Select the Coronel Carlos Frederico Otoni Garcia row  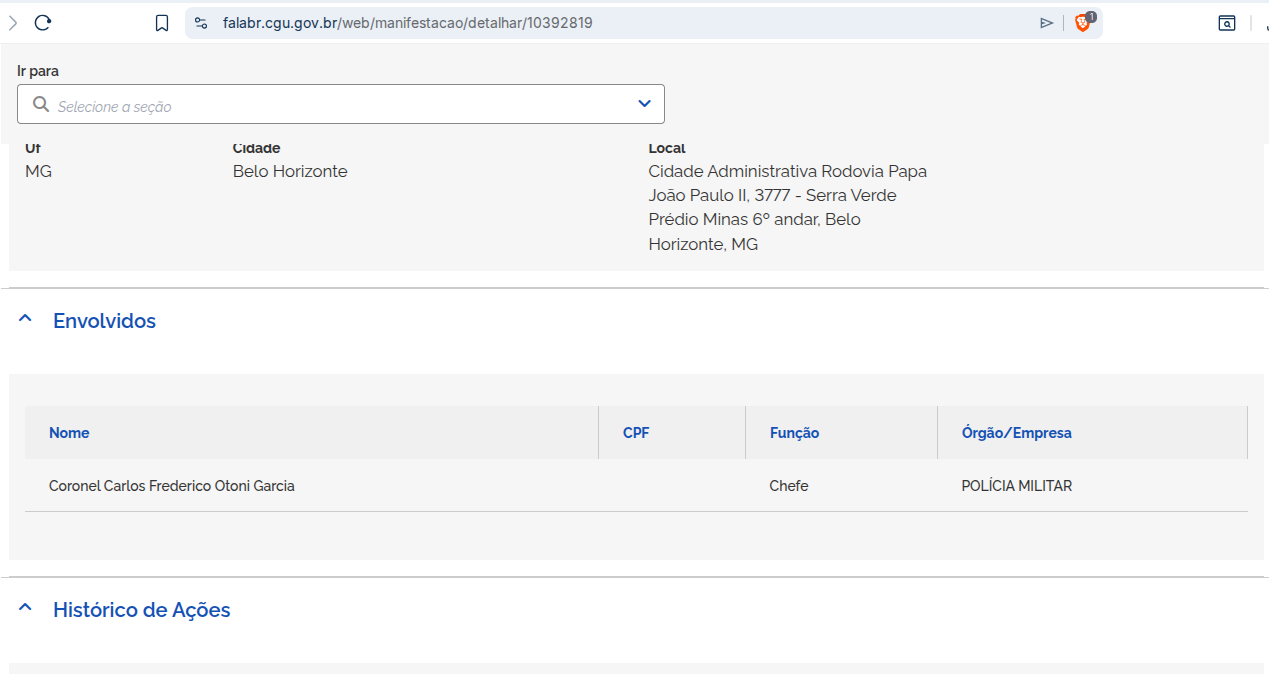click(x=172, y=486)
